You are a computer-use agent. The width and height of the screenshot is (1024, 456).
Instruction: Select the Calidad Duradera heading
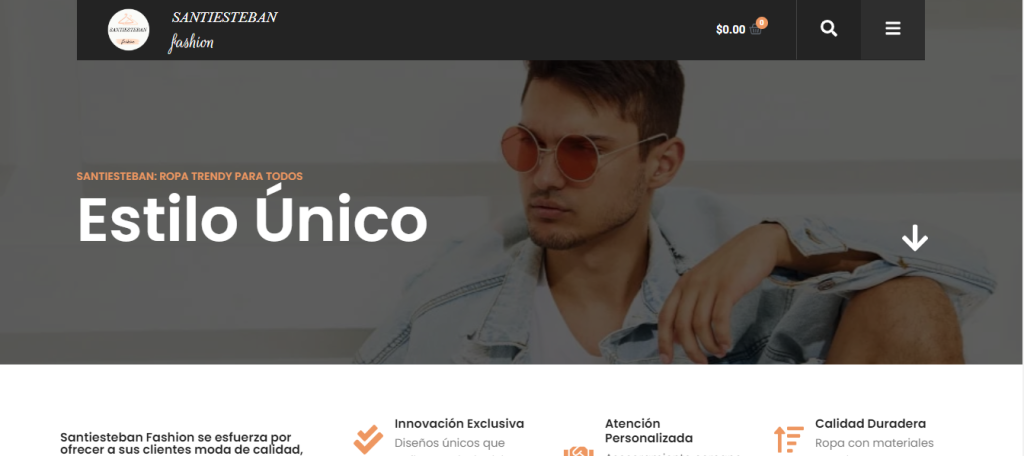click(x=871, y=424)
